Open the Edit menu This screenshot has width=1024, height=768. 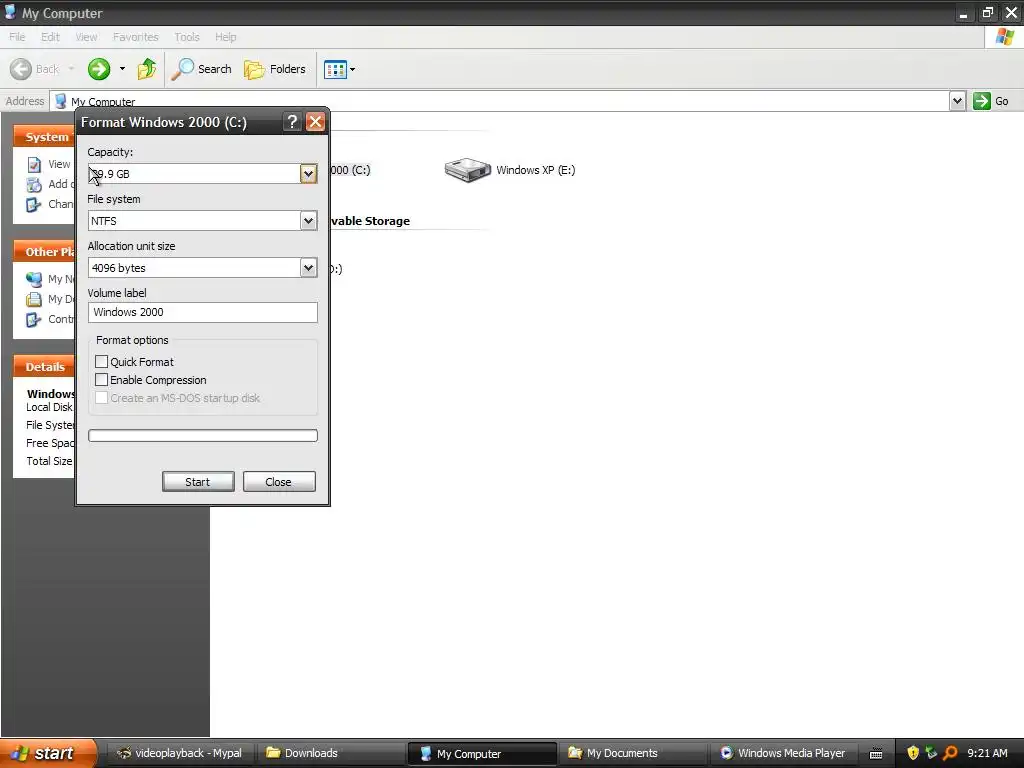point(50,37)
